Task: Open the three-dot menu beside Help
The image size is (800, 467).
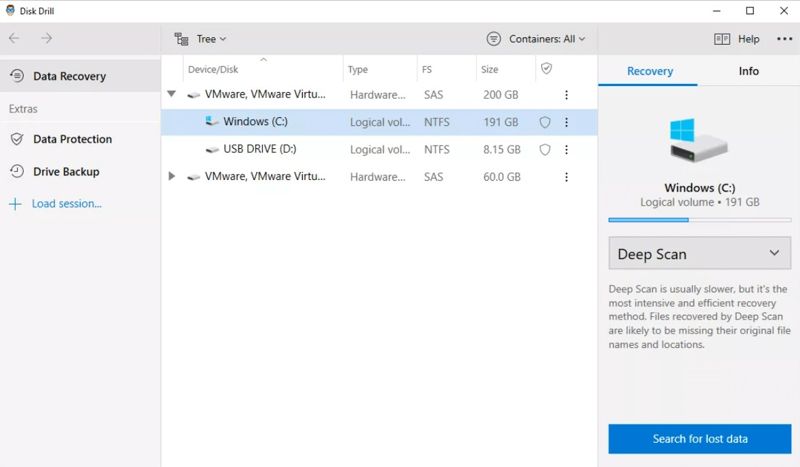Action: (782, 39)
